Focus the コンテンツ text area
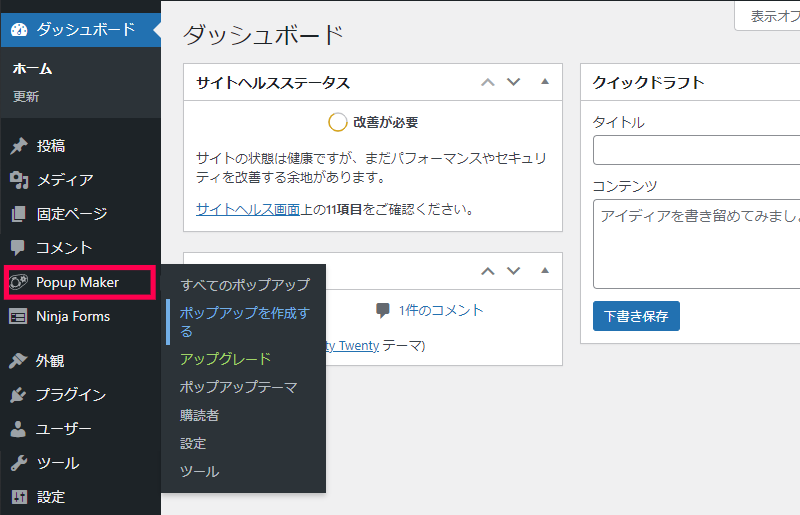 696,244
